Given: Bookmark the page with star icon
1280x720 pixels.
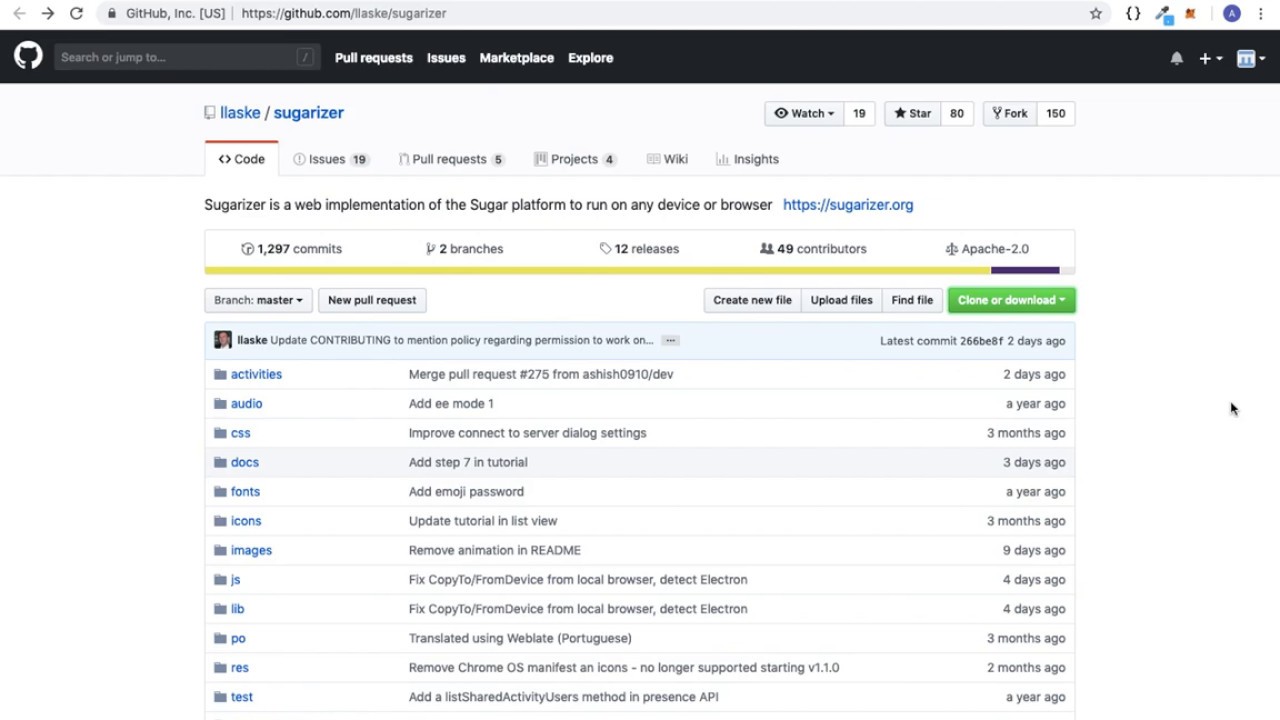Looking at the screenshot, I should point(1096,13).
